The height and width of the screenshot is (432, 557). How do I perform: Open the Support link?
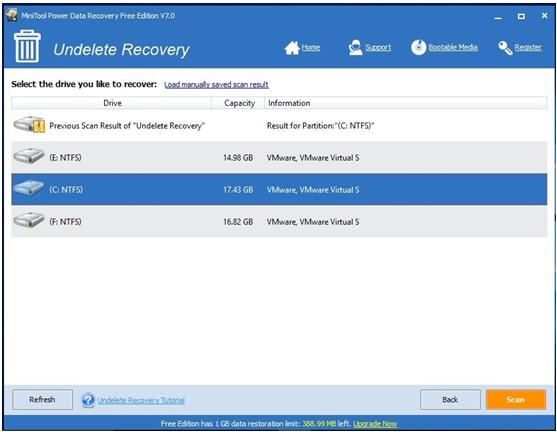point(378,47)
